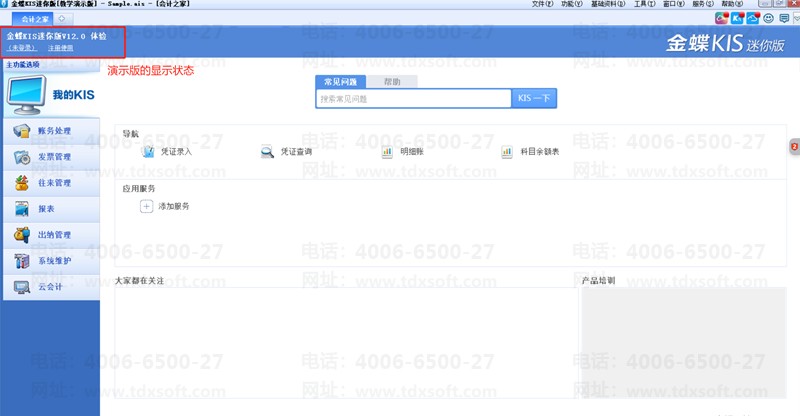Click the 大家都在关注 heading
The width and height of the screenshot is (800, 416).
(139, 281)
